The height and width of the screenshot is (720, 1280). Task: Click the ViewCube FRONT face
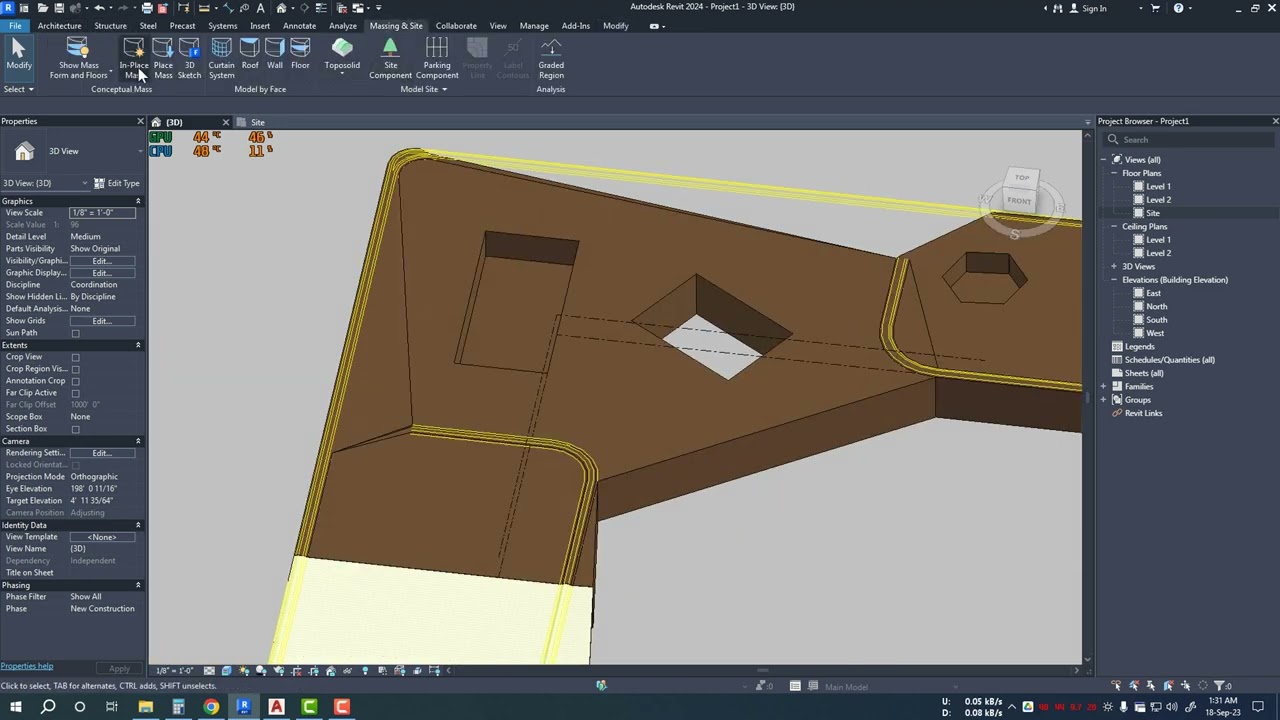click(1019, 201)
